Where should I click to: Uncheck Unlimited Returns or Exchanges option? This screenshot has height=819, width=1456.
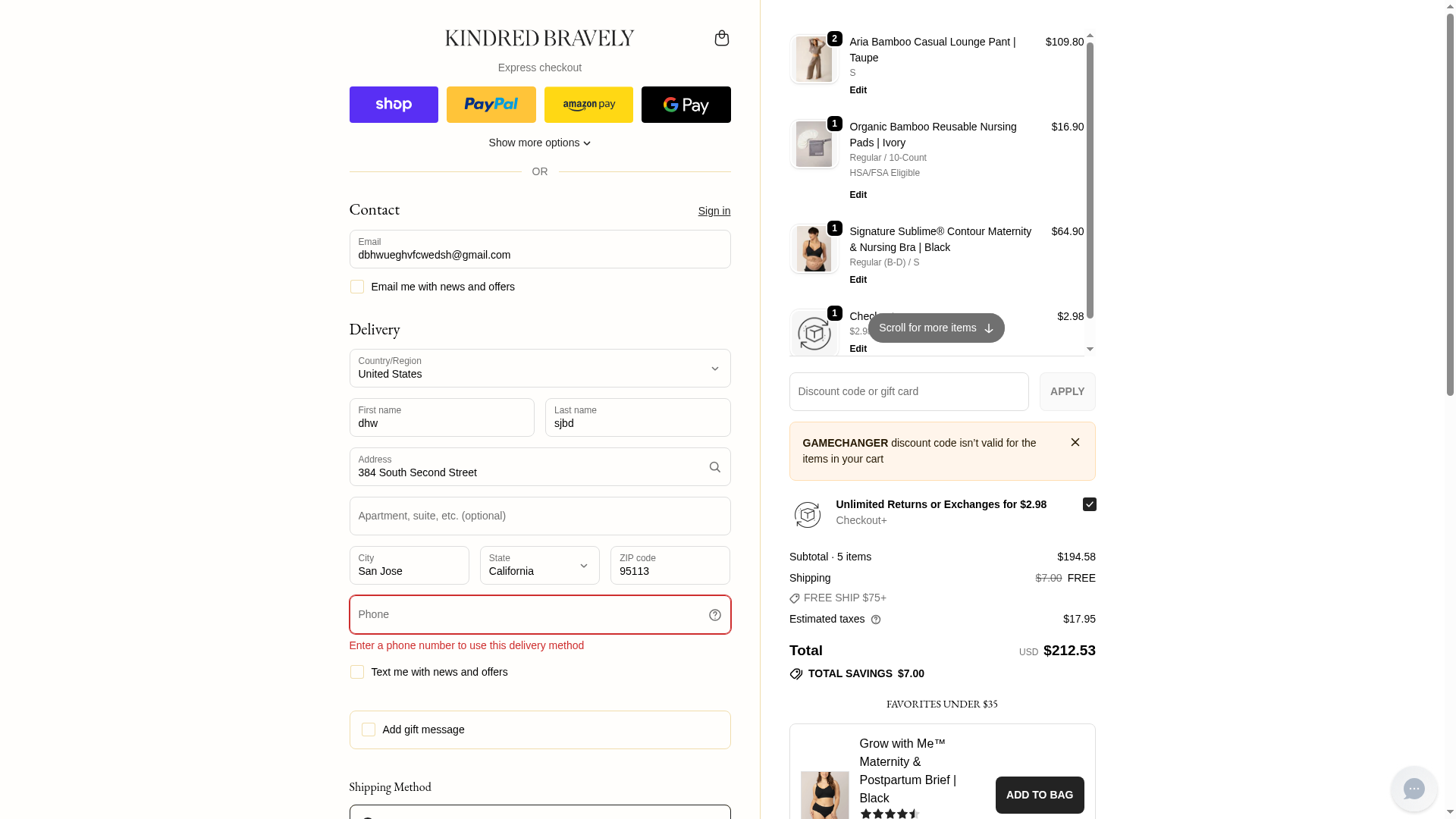(x=1089, y=504)
